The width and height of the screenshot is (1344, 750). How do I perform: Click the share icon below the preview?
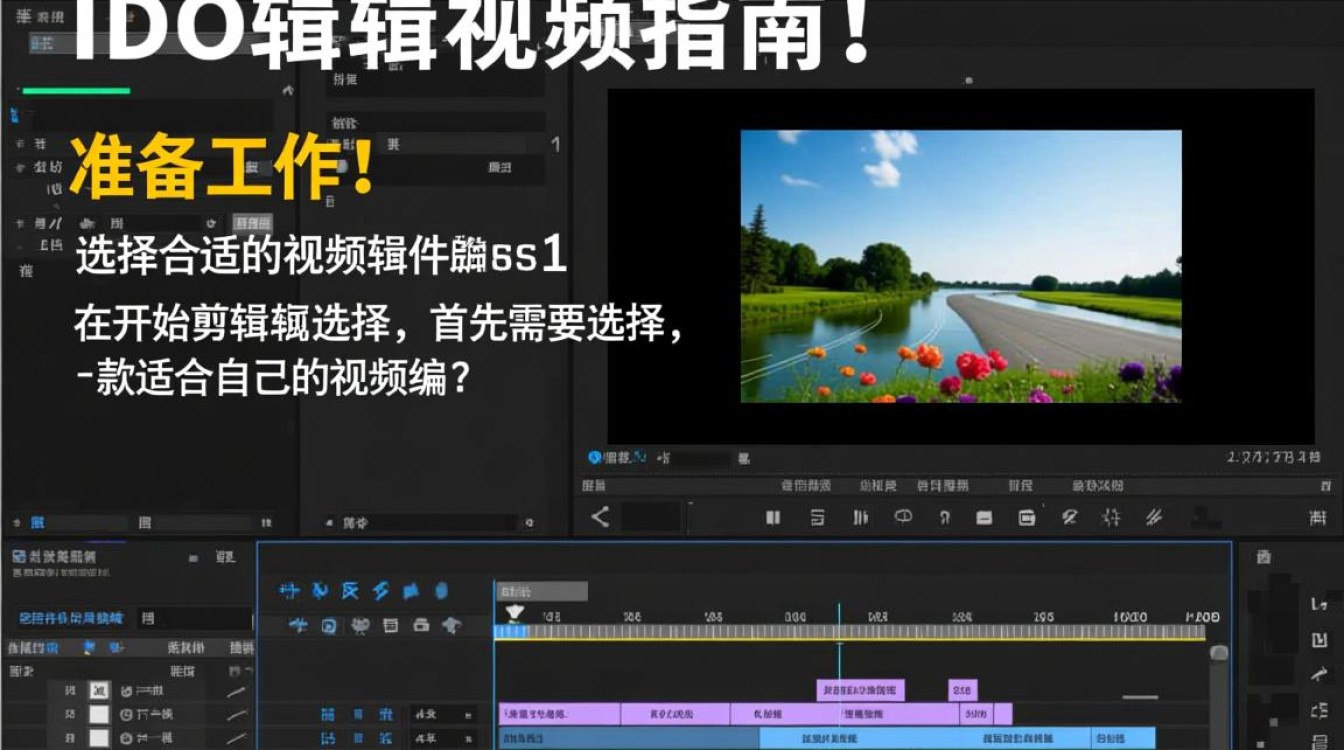(x=600, y=517)
